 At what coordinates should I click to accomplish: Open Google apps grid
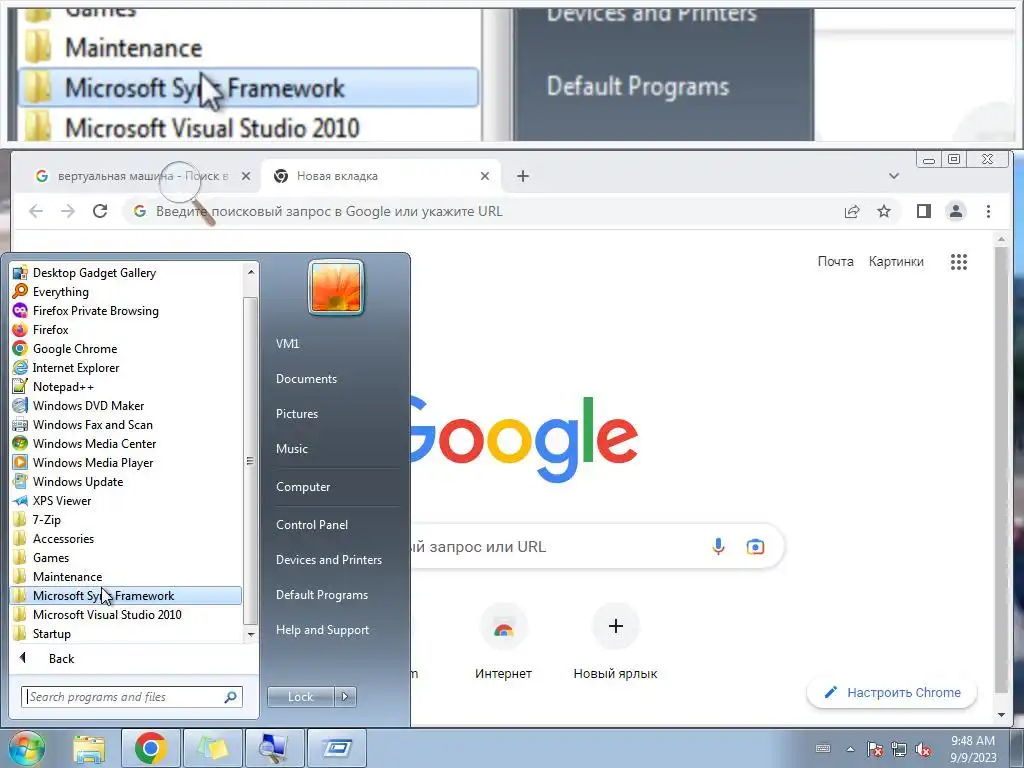pyautogui.click(x=959, y=262)
